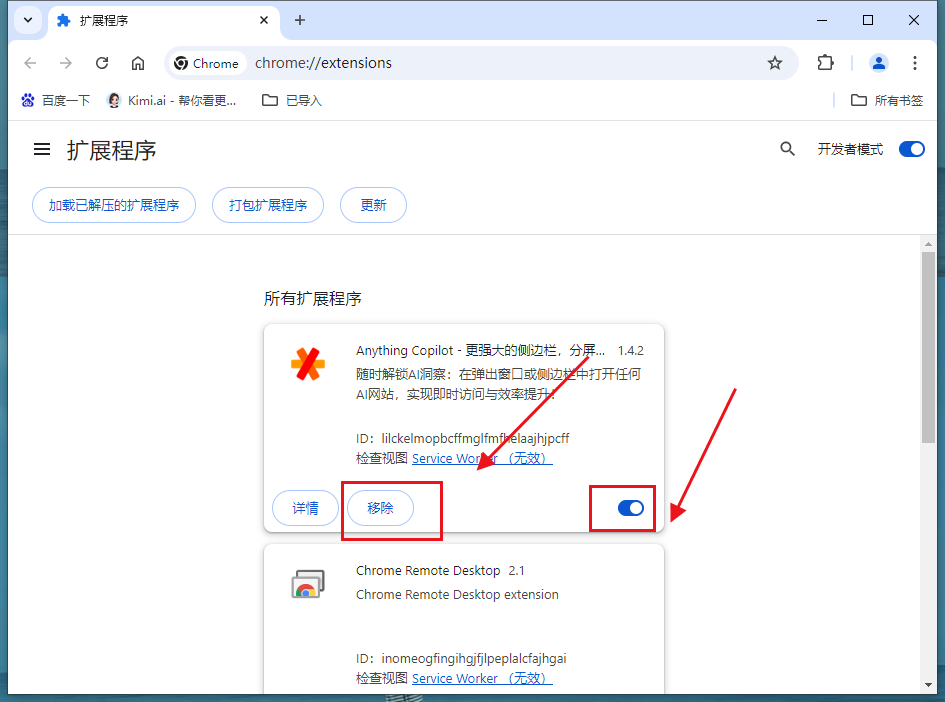
Task: Maximize the Chrome window
Action: (x=868, y=20)
